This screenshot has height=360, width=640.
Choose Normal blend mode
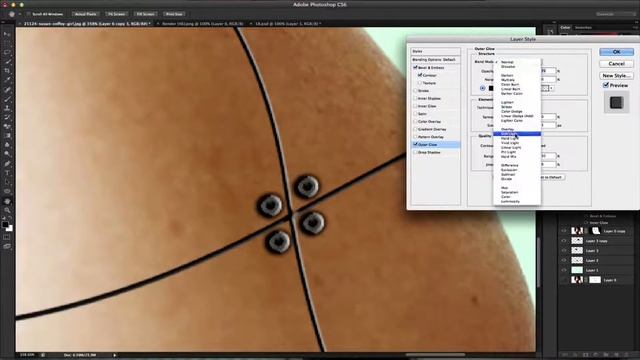pos(507,62)
